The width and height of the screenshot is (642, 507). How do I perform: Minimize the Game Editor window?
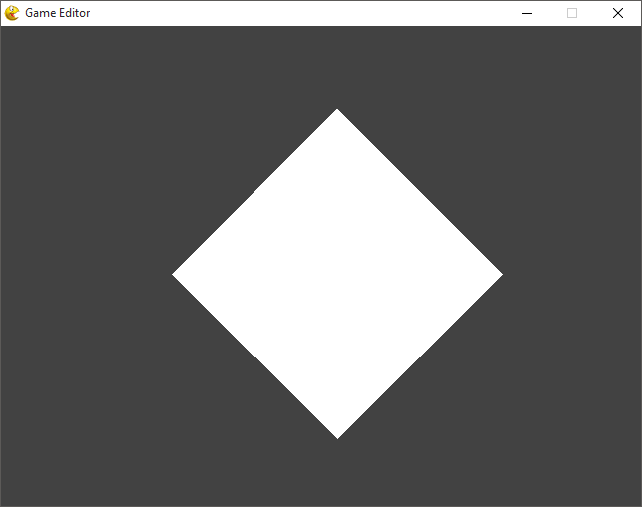[x=527, y=13]
